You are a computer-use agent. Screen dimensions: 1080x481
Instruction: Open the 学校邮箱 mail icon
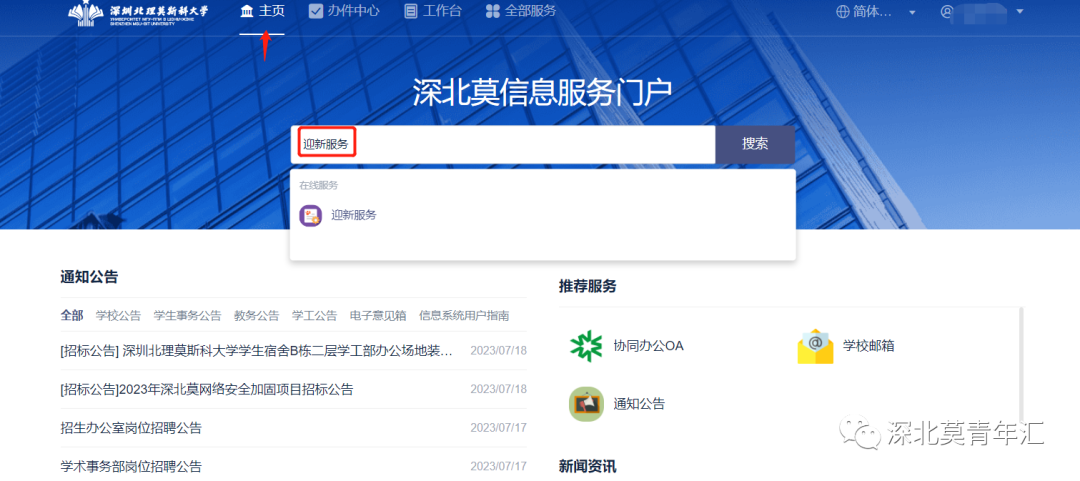(815, 346)
